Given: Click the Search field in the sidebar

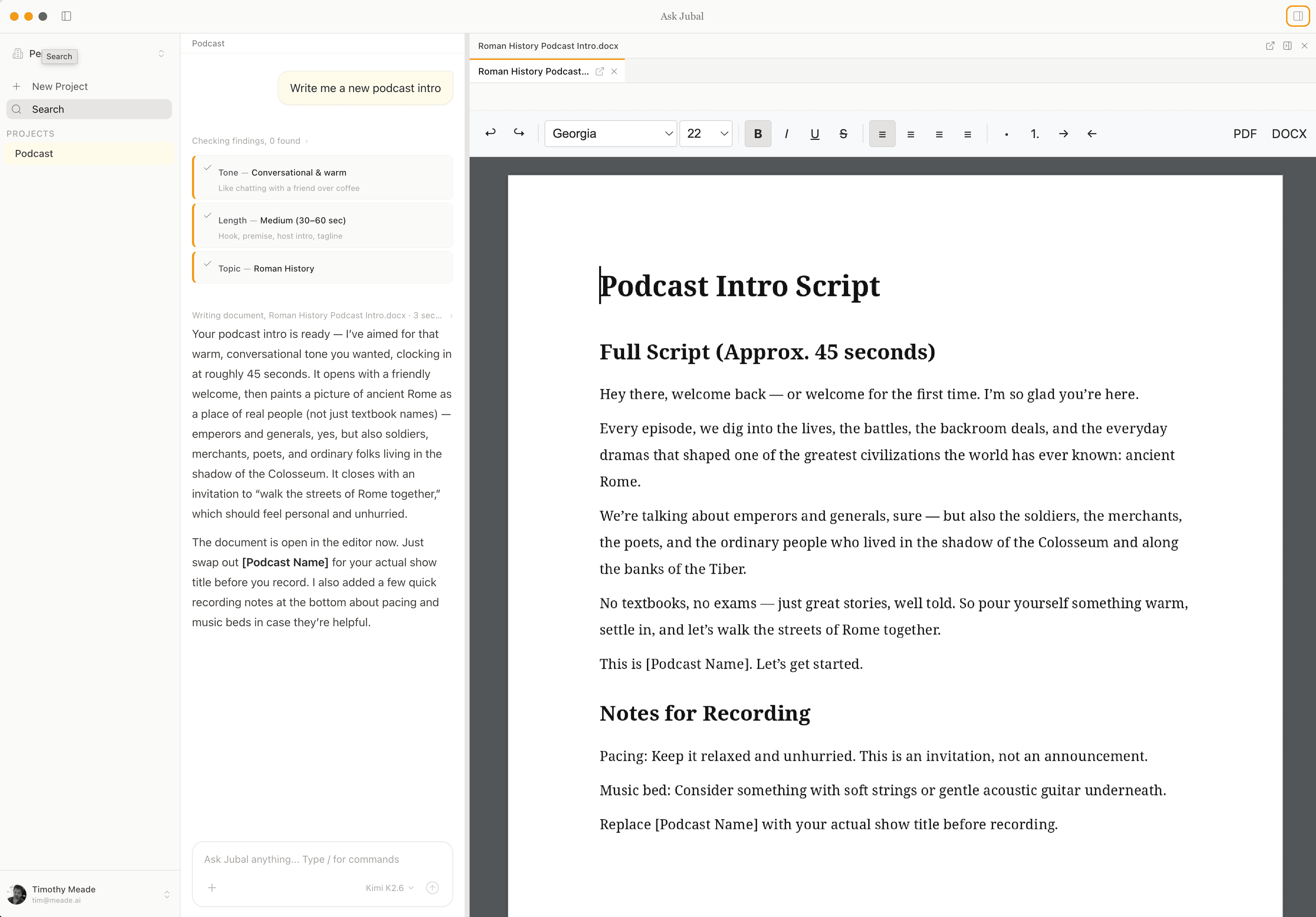Looking at the screenshot, I should click(x=89, y=110).
